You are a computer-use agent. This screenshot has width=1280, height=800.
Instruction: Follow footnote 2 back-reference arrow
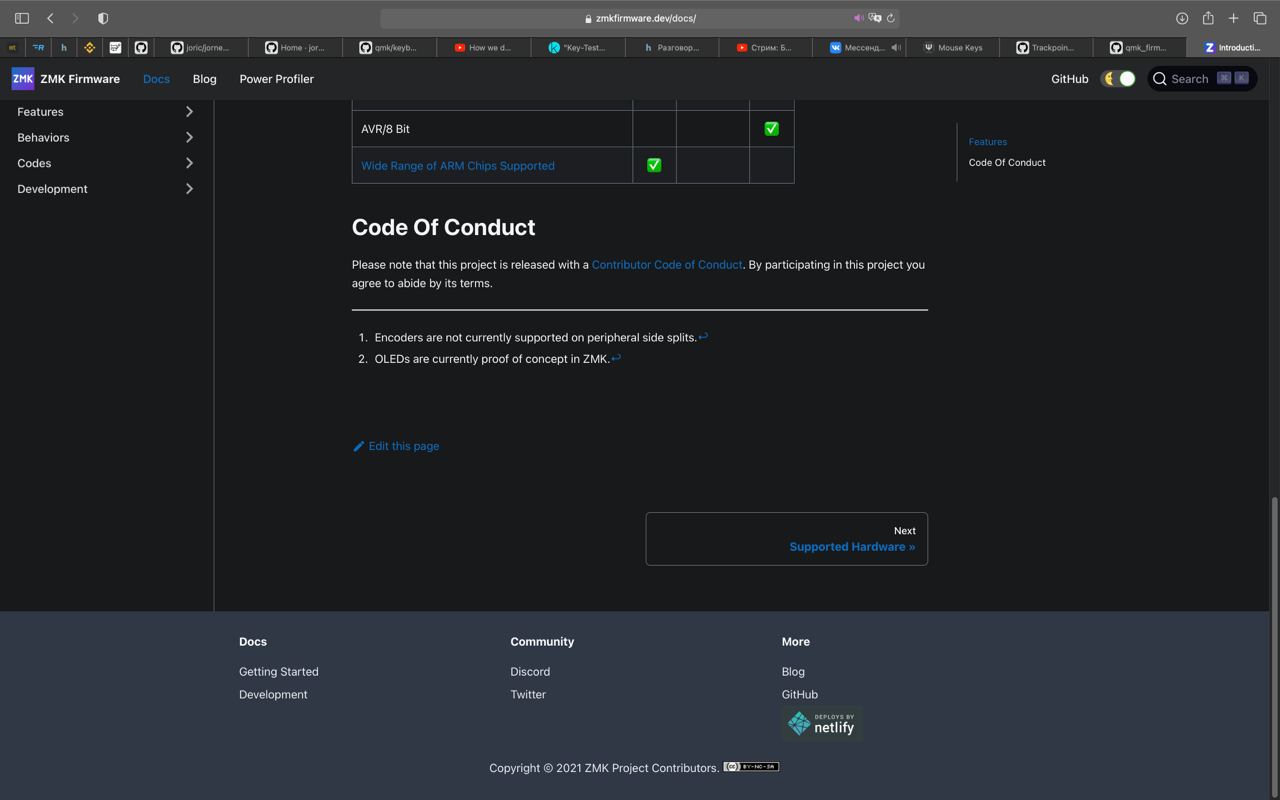coord(616,358)
